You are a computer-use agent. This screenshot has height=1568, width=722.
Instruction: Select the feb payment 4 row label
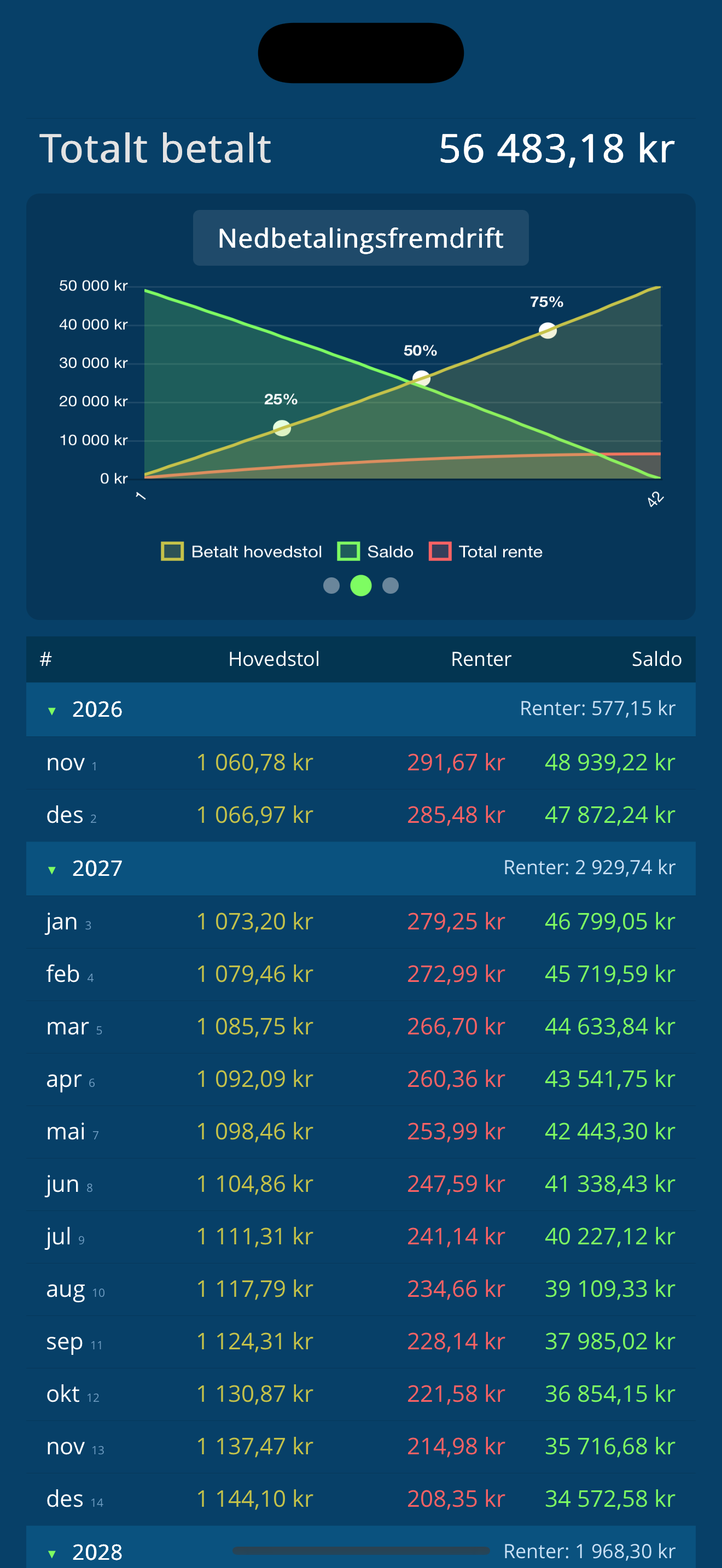tap(70, 974)
